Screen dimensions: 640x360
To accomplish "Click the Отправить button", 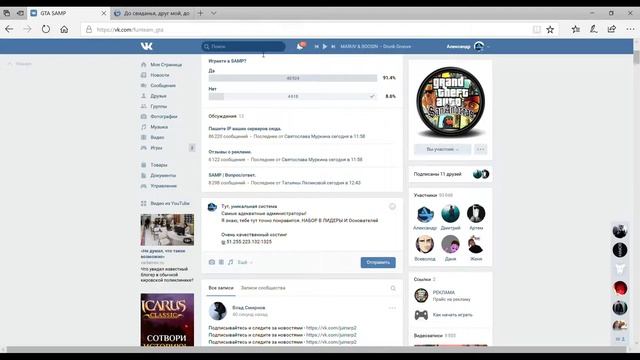I will point(378,262).
